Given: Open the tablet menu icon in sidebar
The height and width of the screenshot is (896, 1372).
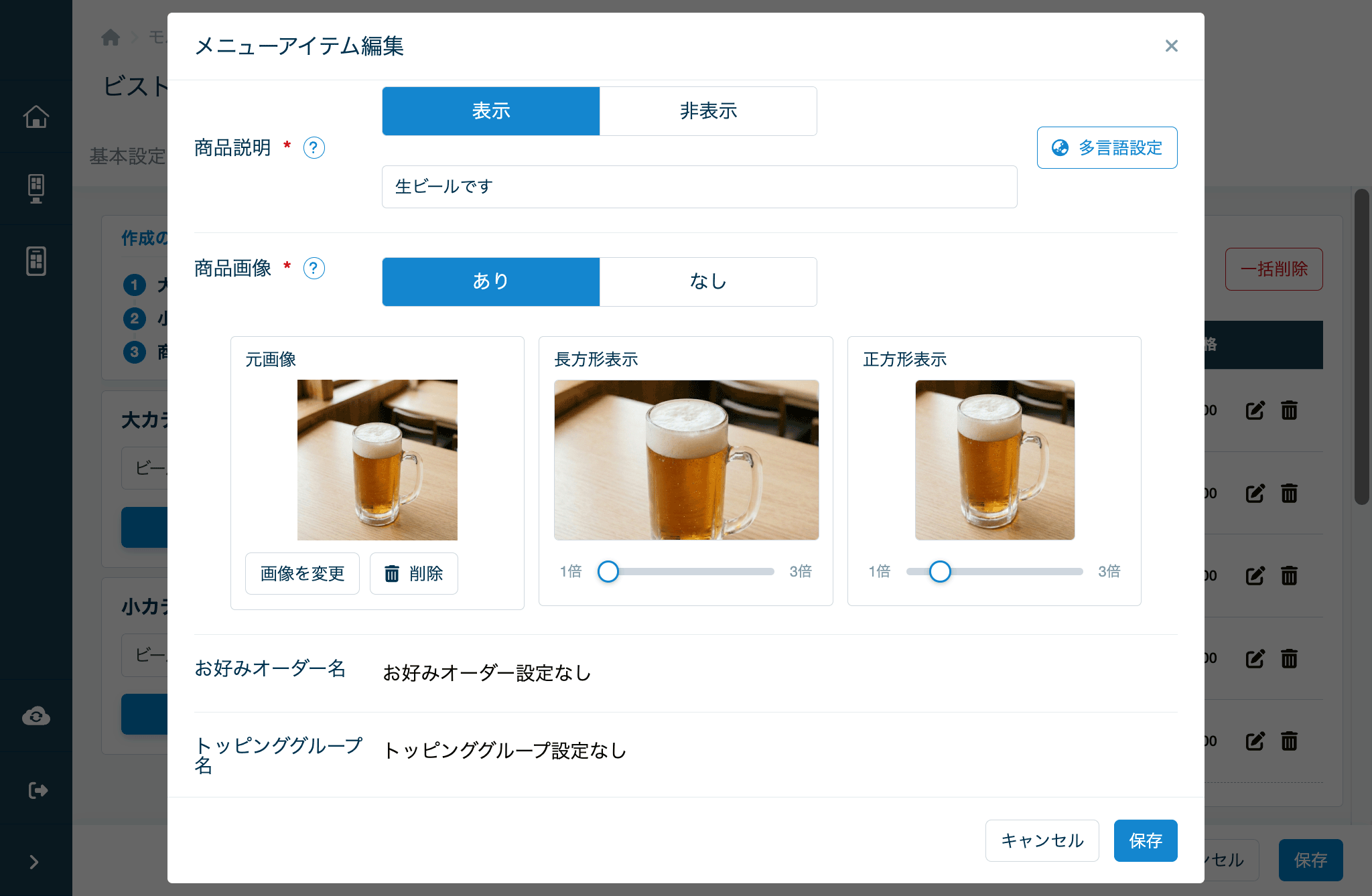Looking at the screenshot, I should pyautogui.click(x=36, y=261).
